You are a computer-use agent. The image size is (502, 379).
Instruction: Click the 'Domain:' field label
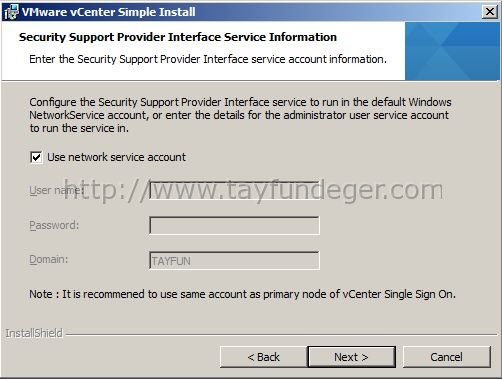49,259
